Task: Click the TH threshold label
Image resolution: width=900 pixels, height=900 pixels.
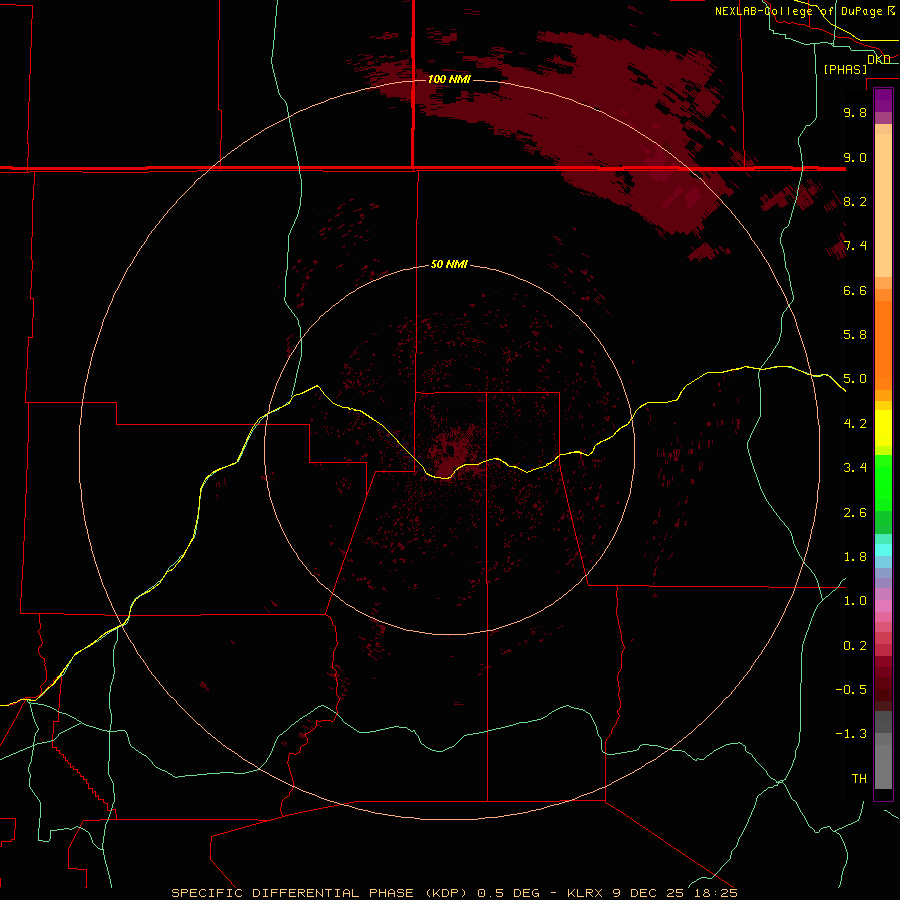Action: pyautogui.click(x=859, y=779)
